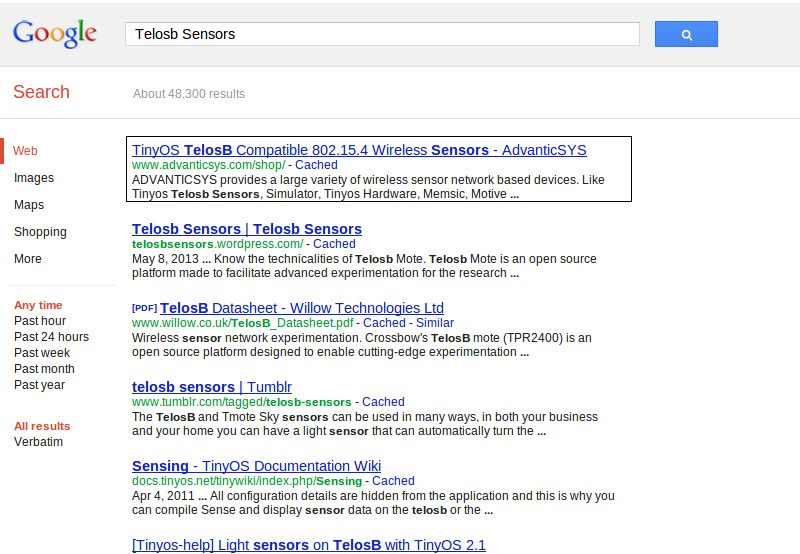
Task: Select the Web tab in sidebar
Action: pos(25,151)
